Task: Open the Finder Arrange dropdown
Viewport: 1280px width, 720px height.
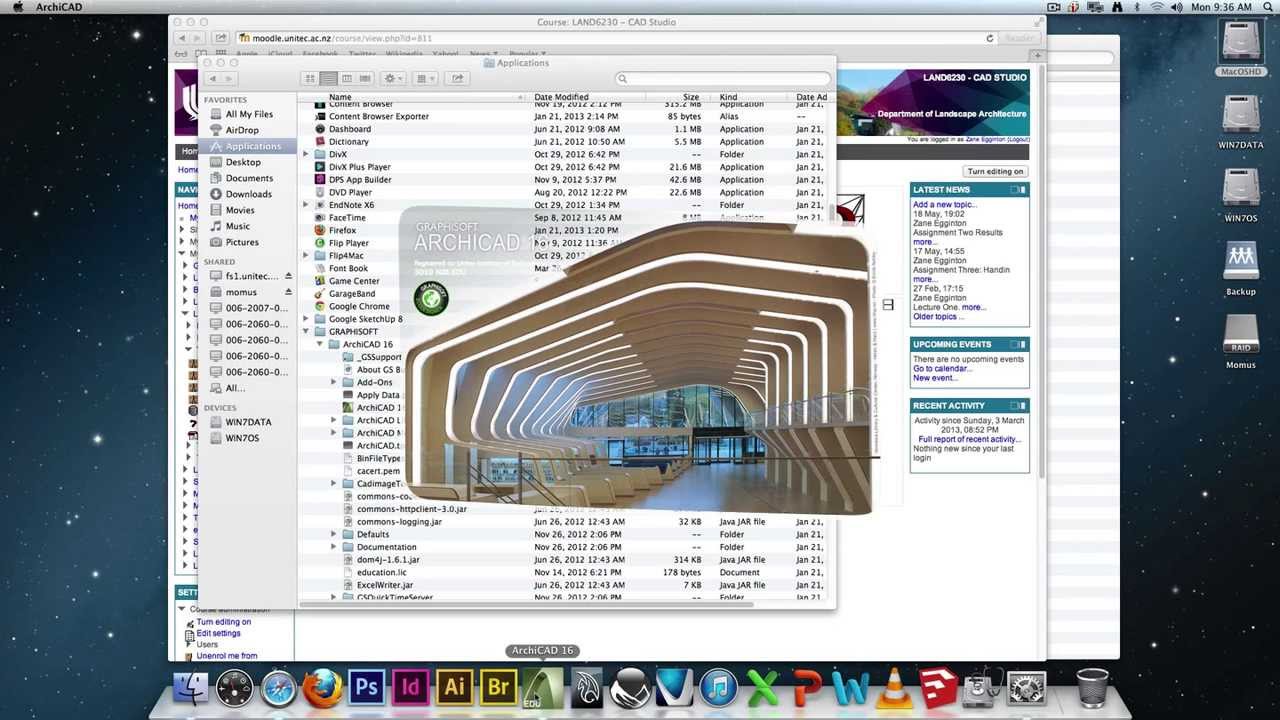Action: [425, 78]
